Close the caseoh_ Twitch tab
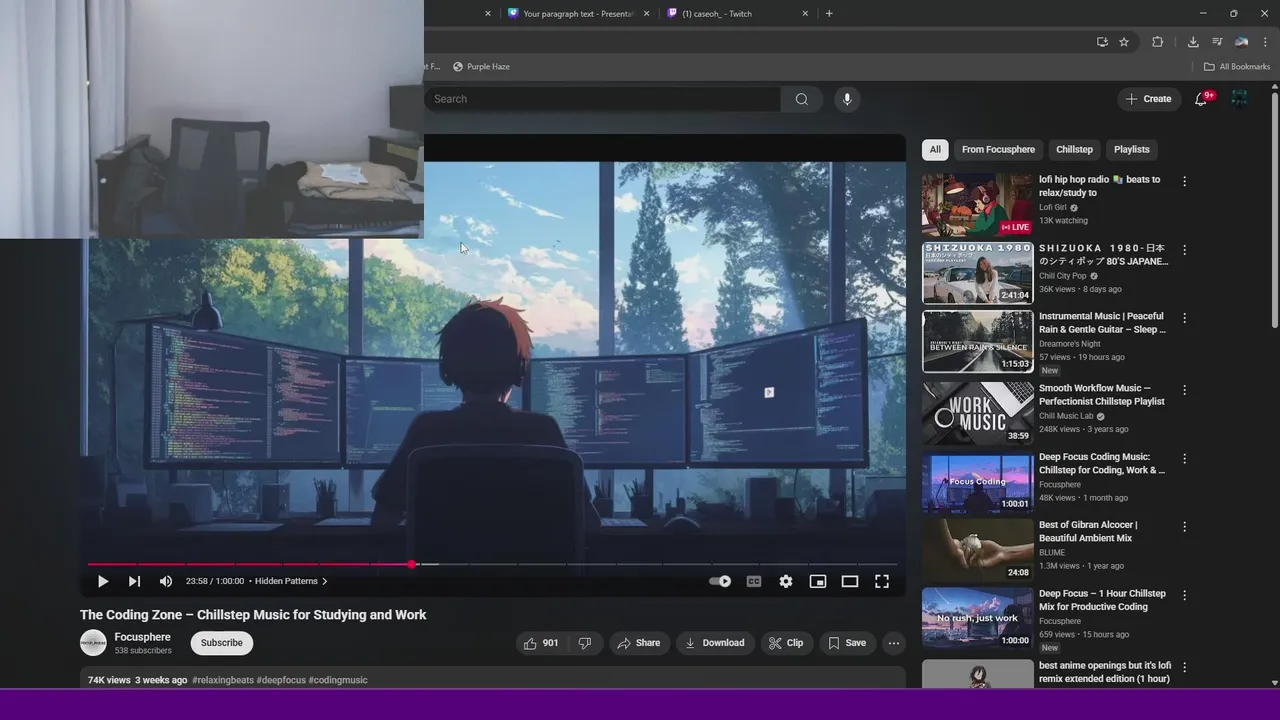1280x720 pixels. tap(805, 13)
